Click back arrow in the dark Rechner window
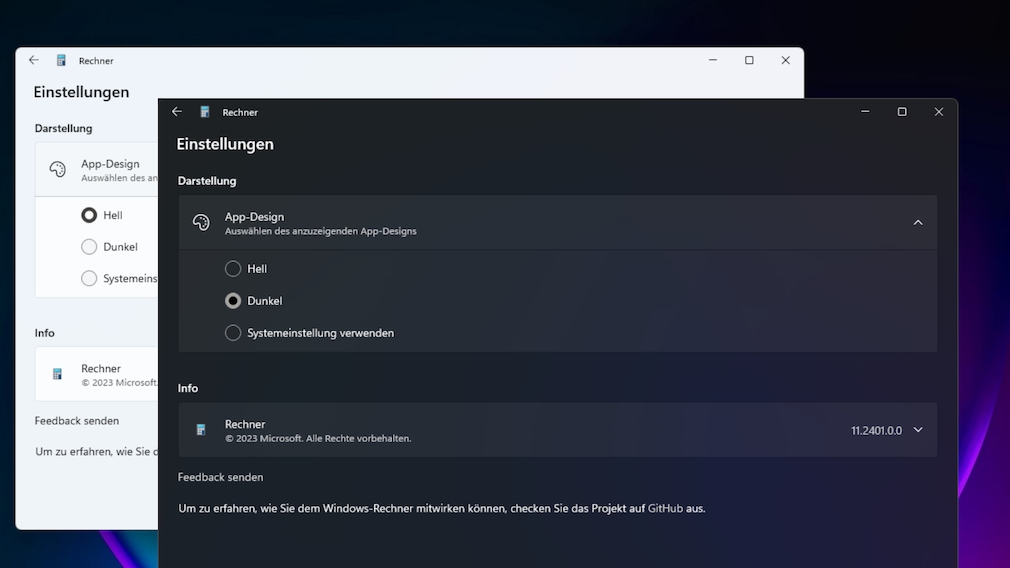Image resolution: width=1010 pixels, height=568 pixels. 177,112
